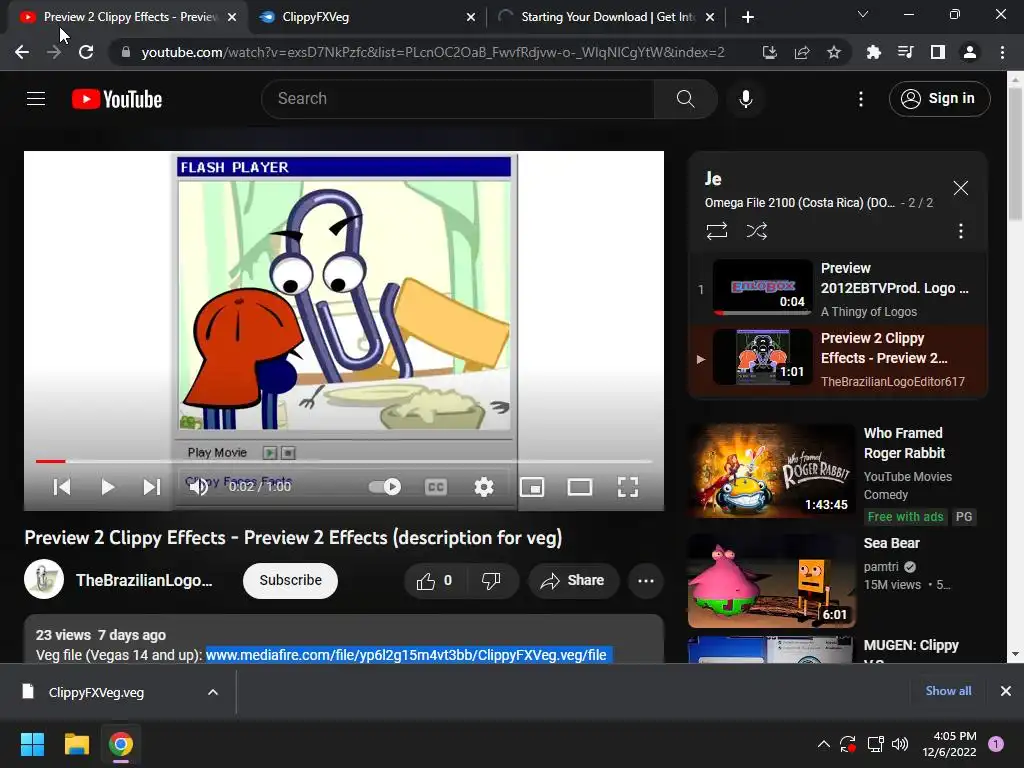Viewport: 1024px width, 768px height.
Task: Show all downloads
Action: (948, 691)
